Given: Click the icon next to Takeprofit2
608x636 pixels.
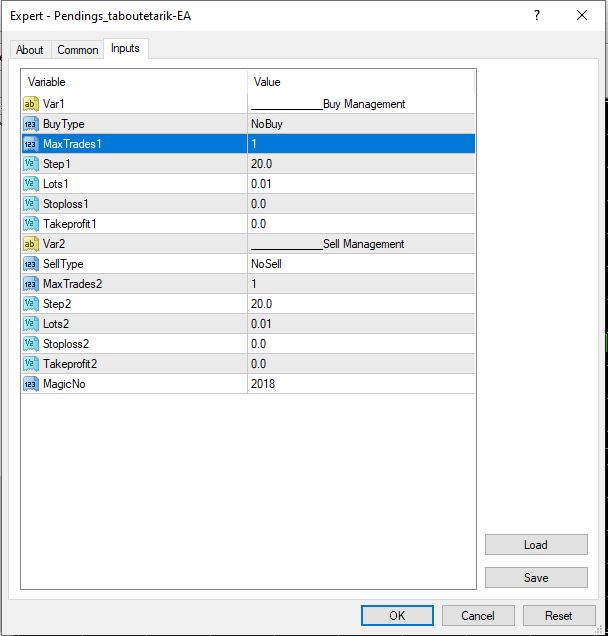Looking at the screenshot, I should pos(31,364).
